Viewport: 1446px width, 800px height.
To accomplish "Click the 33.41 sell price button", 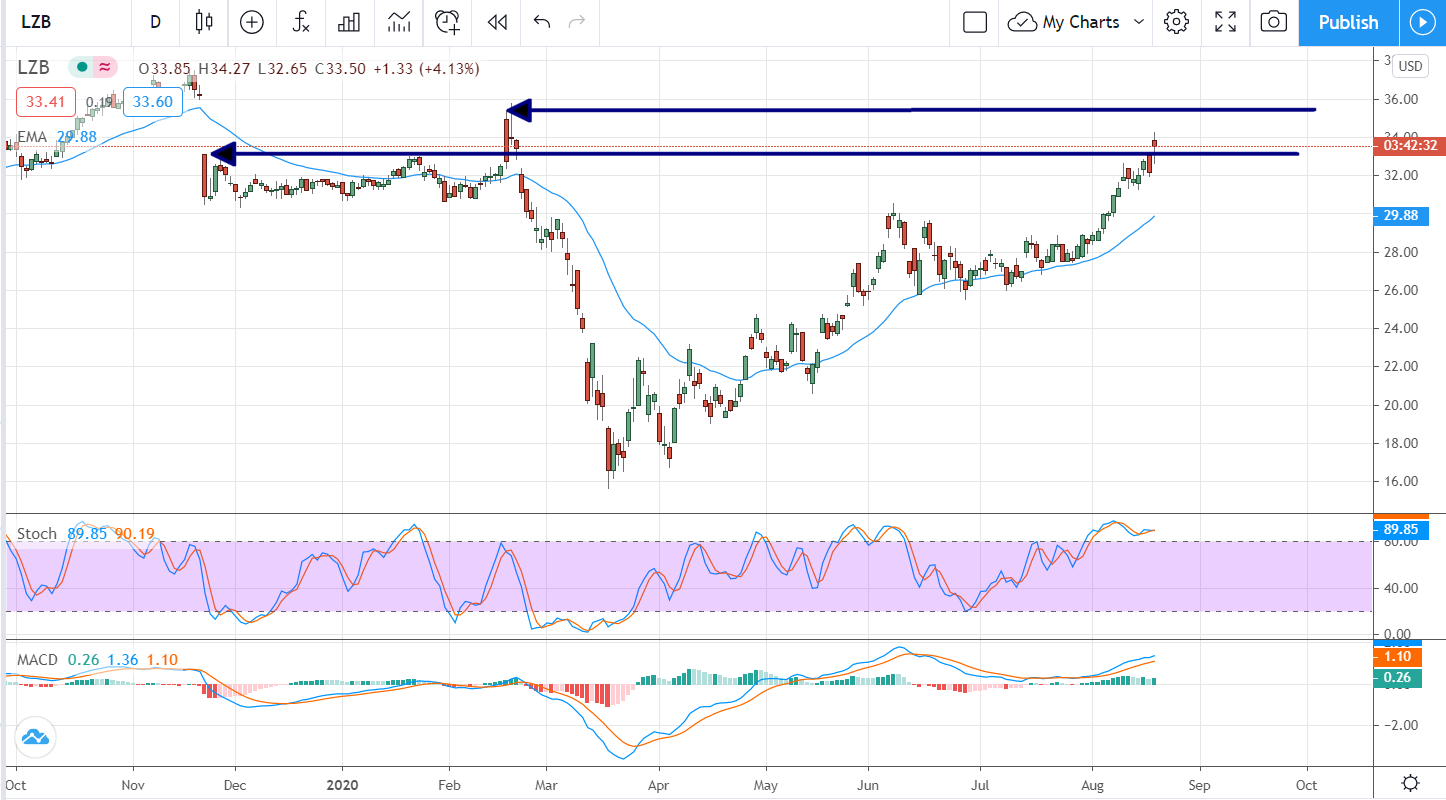I will click(46, 101).
